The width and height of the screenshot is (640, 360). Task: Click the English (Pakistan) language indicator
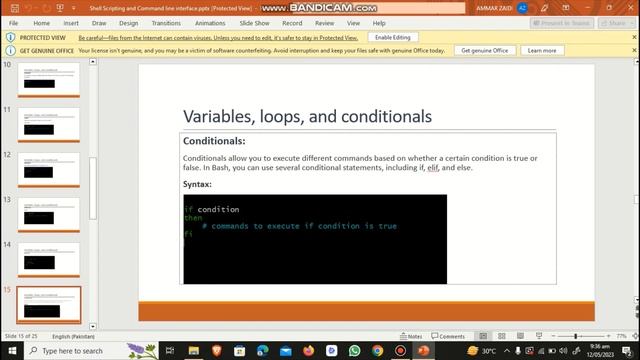point(73,336)
